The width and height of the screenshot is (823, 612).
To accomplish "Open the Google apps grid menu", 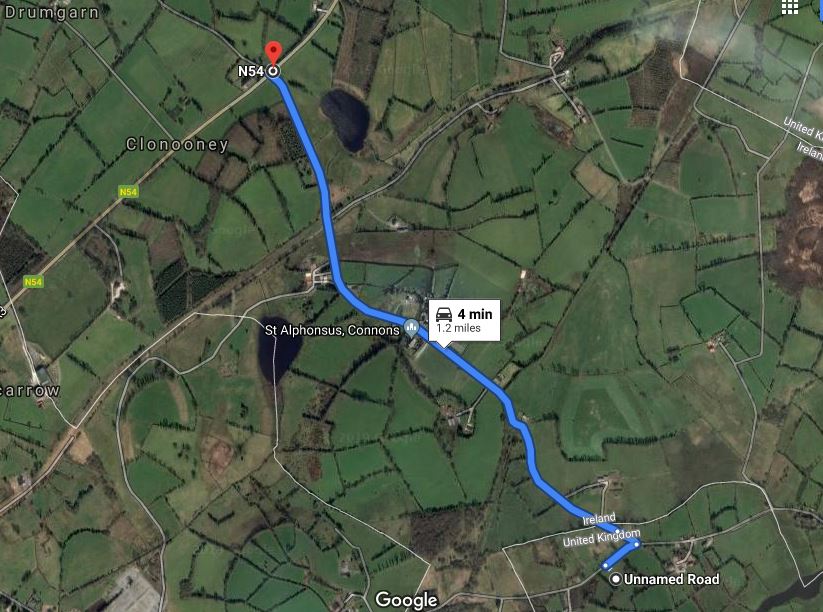I will 790,7.
